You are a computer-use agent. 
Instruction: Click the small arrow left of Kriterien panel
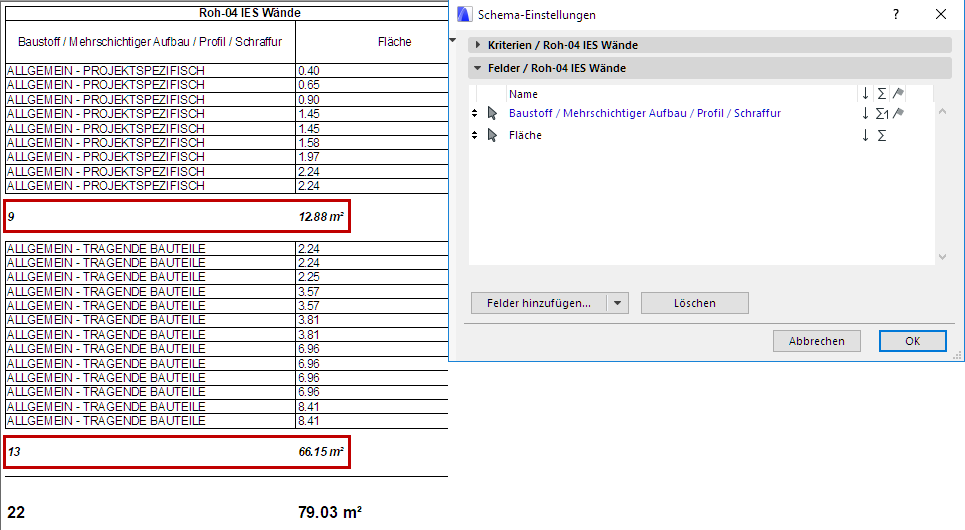coord(453,41)
